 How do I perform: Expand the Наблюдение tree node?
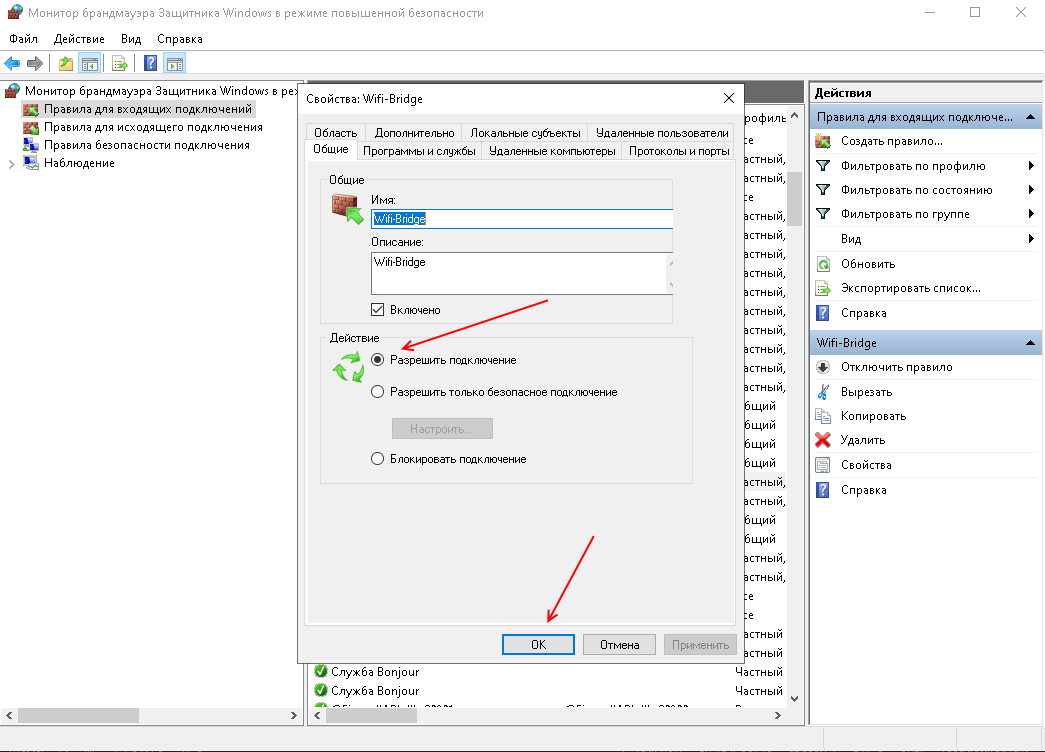11,164
